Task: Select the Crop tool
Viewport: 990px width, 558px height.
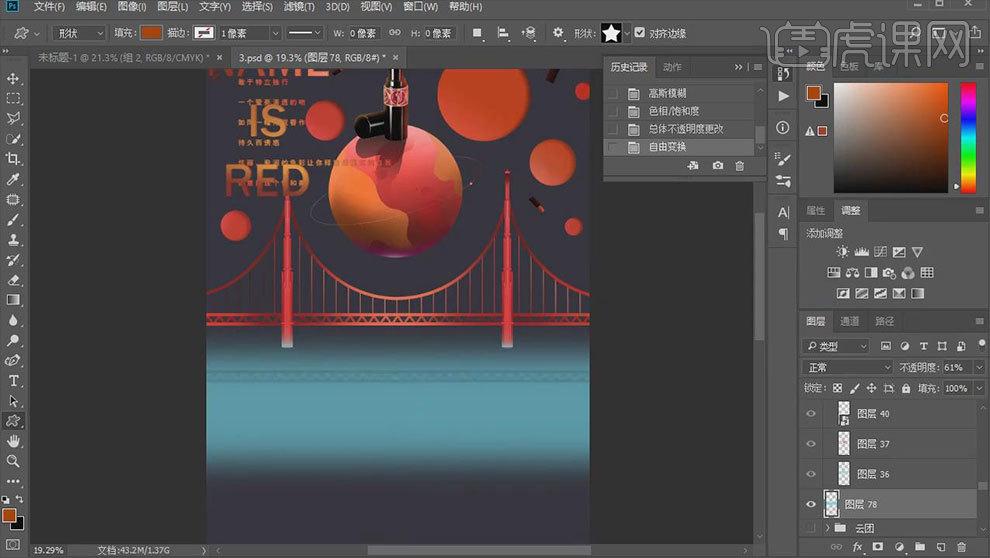Action: [x=14, y=159]
